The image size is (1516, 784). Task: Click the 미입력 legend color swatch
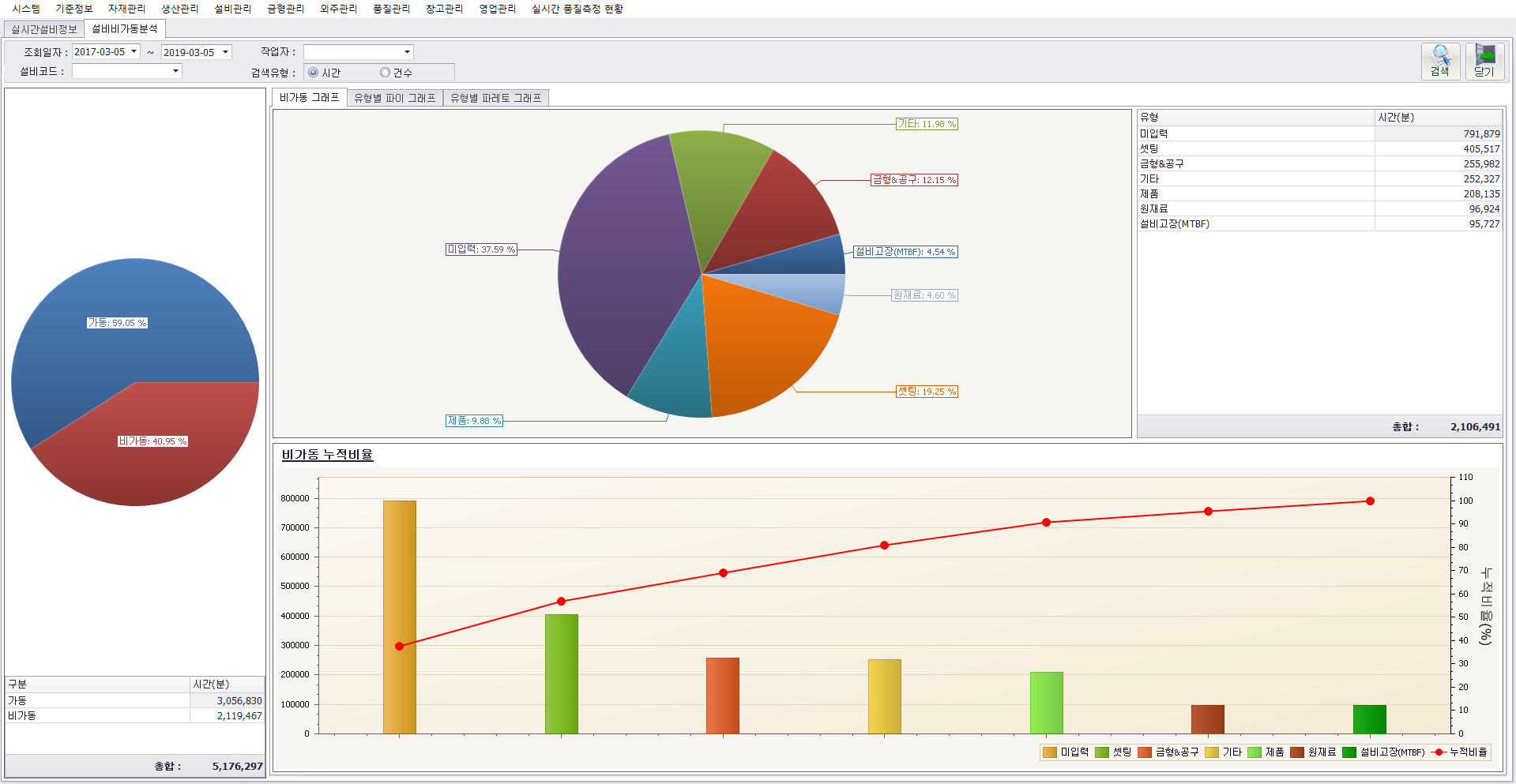pos(1049,752)
